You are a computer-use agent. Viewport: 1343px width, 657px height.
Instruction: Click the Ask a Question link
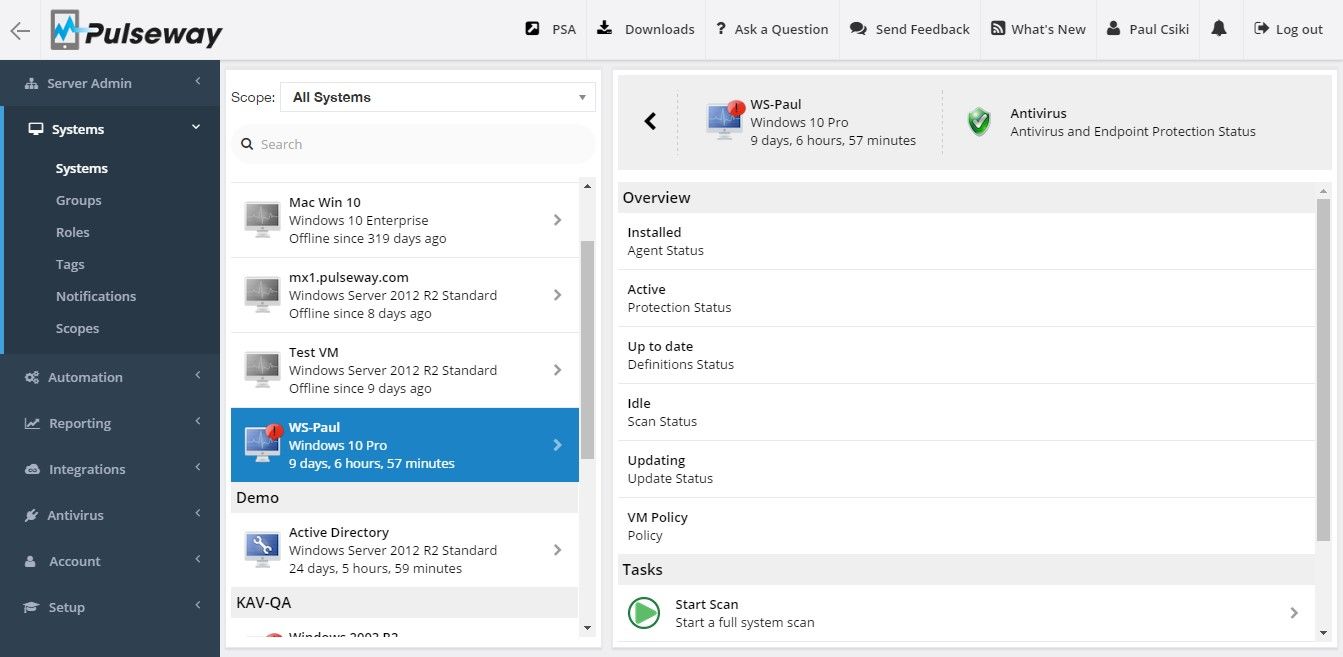pos(772,29)
